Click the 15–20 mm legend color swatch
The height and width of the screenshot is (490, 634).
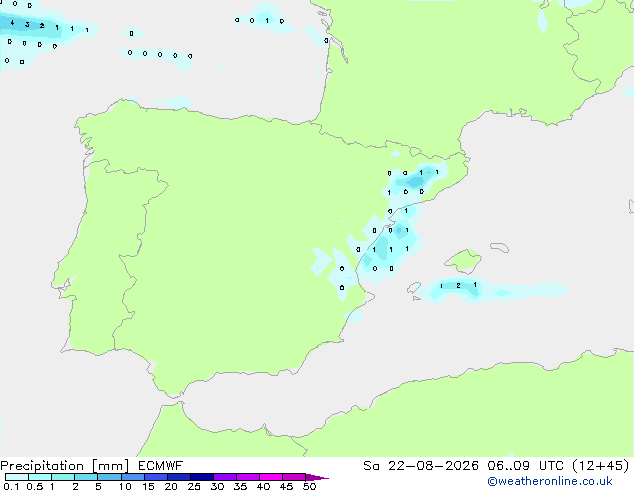click(x=156, y=477)
